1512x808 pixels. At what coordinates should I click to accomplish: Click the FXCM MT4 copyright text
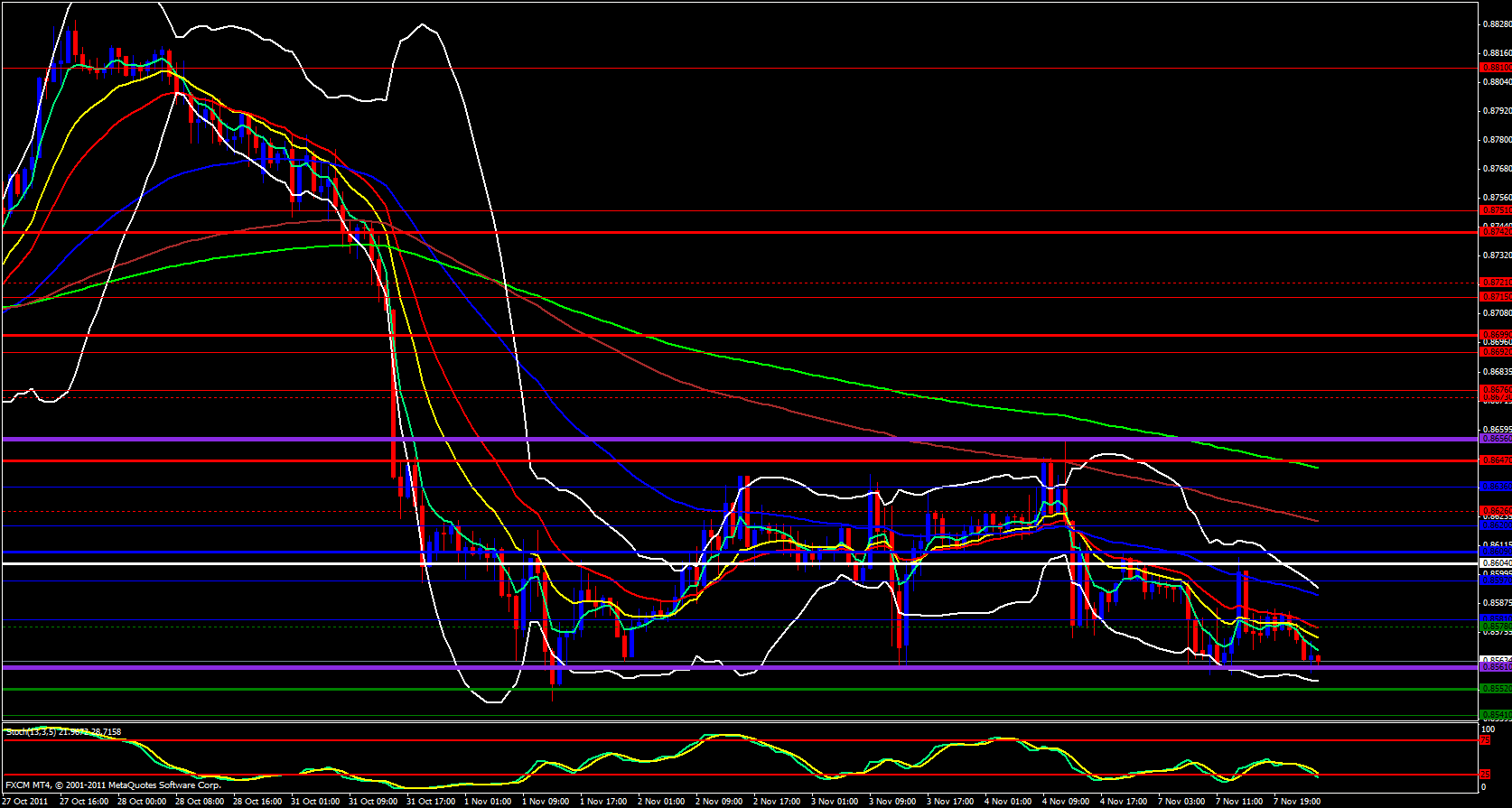pos(113,785)
